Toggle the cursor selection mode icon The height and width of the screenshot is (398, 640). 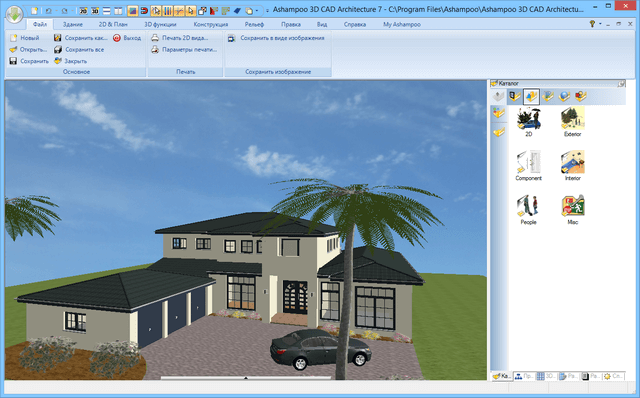[x=156, y=11]
